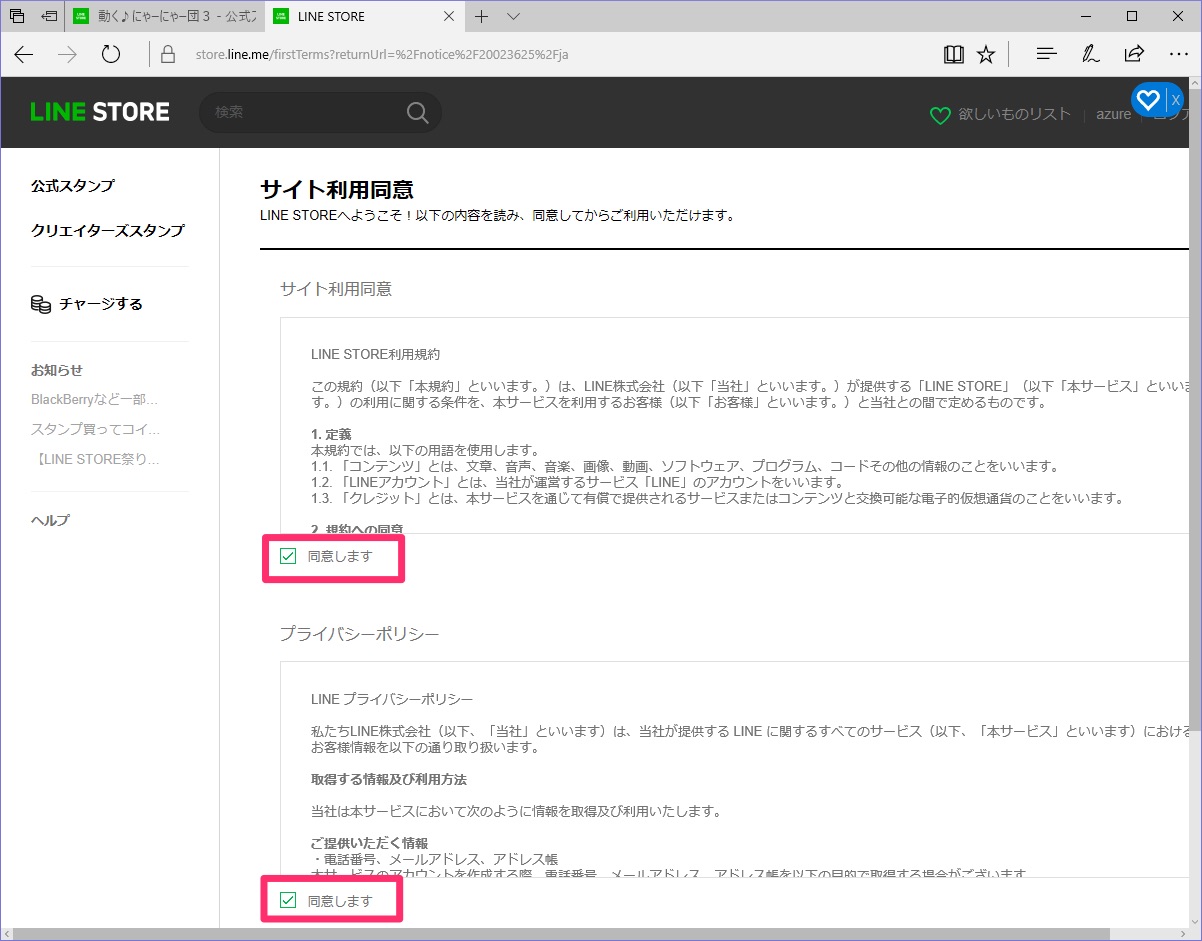The height and width of the screenshot is (941, 1202).
Task: Open the スタンプ買ってコイ notice link
Action: [95, 430]
